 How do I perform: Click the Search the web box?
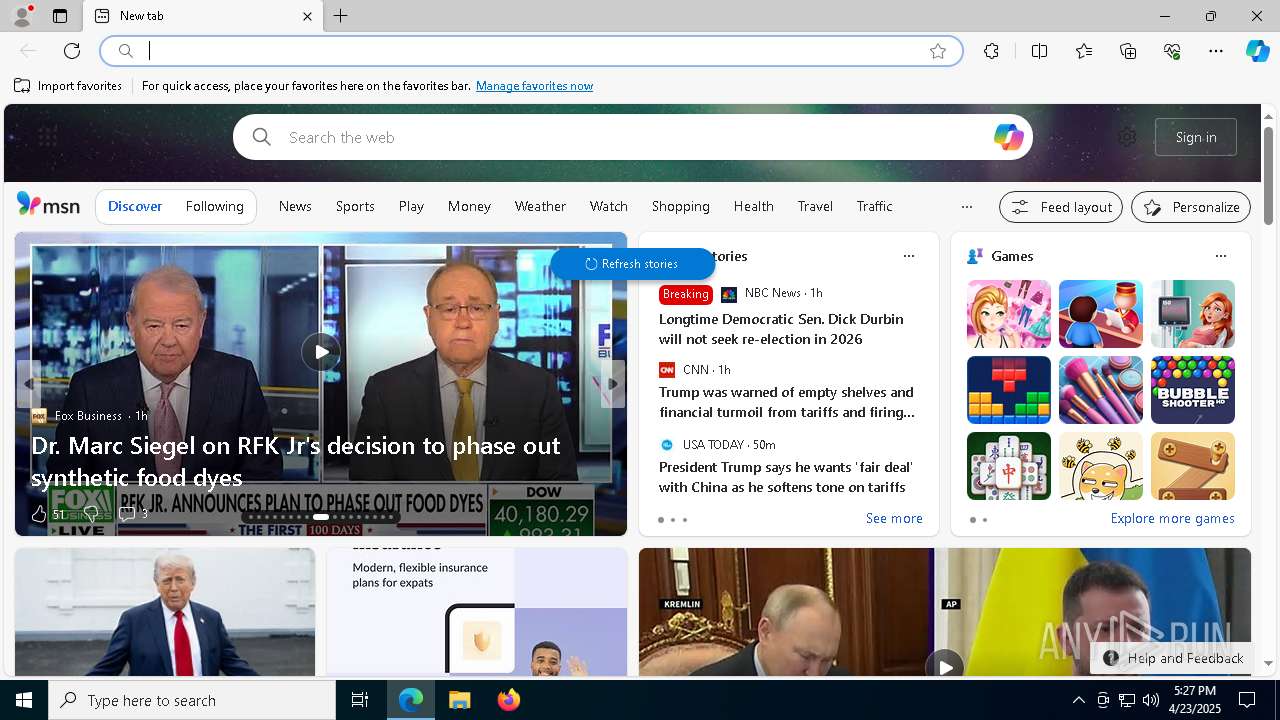pos(632,137)
